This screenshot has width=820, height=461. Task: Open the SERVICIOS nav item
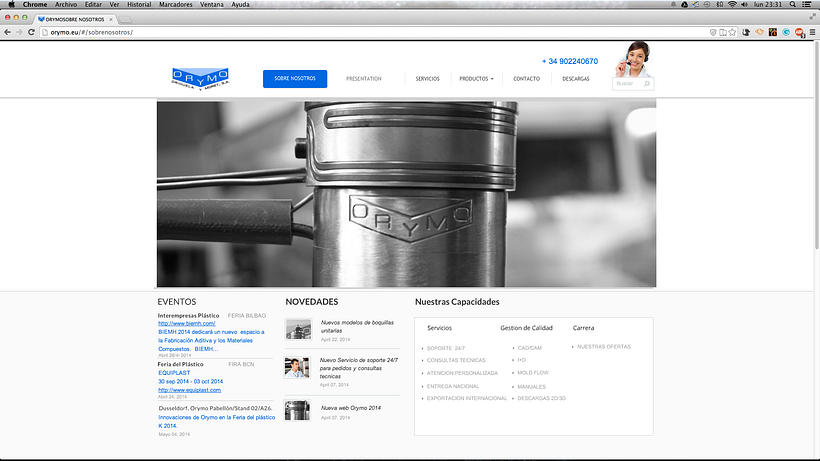427,79
